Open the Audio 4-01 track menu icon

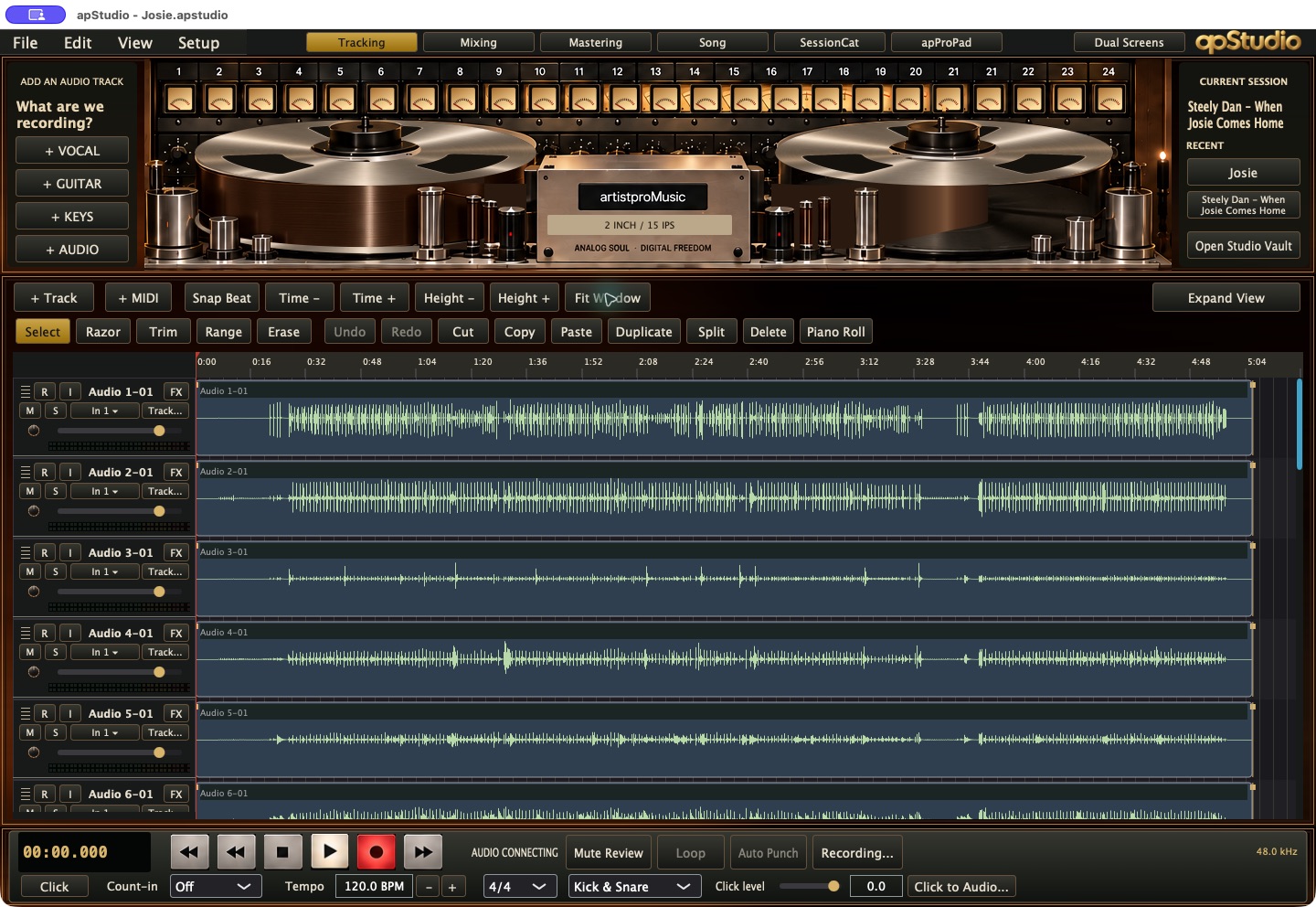(x=26, y=633)
